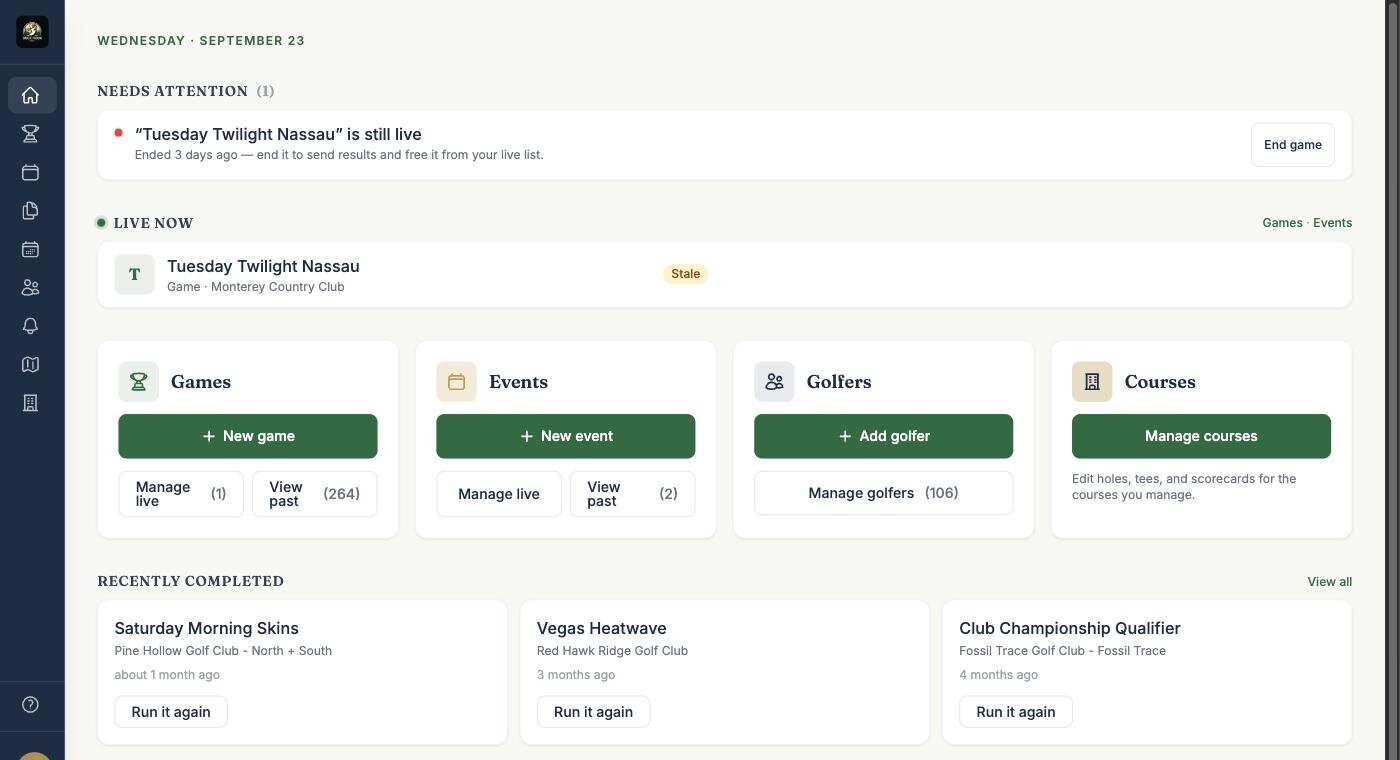This screenshot has width=1400, height=760.
Task: Click the club logo at top of sidebar
Action: [x=32, y=31]
